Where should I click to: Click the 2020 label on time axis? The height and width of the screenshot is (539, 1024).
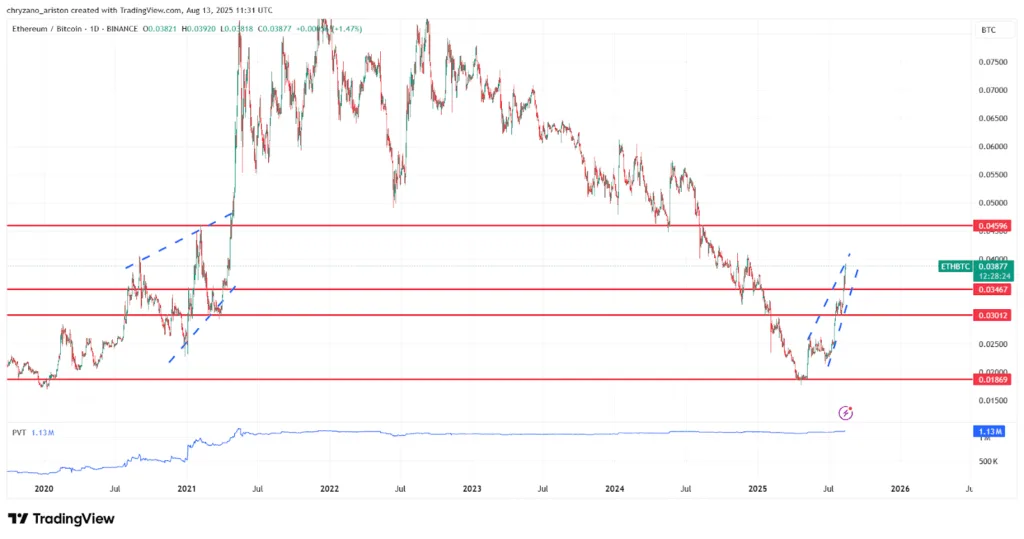pos(44,489)
